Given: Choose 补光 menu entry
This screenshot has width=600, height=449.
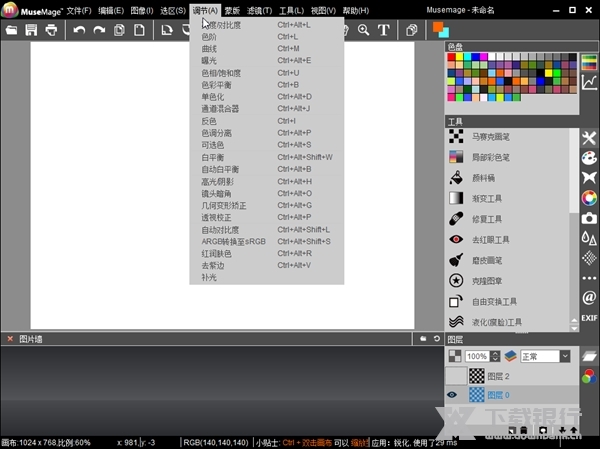Looking at the screenshot, I should click(267, 277).
